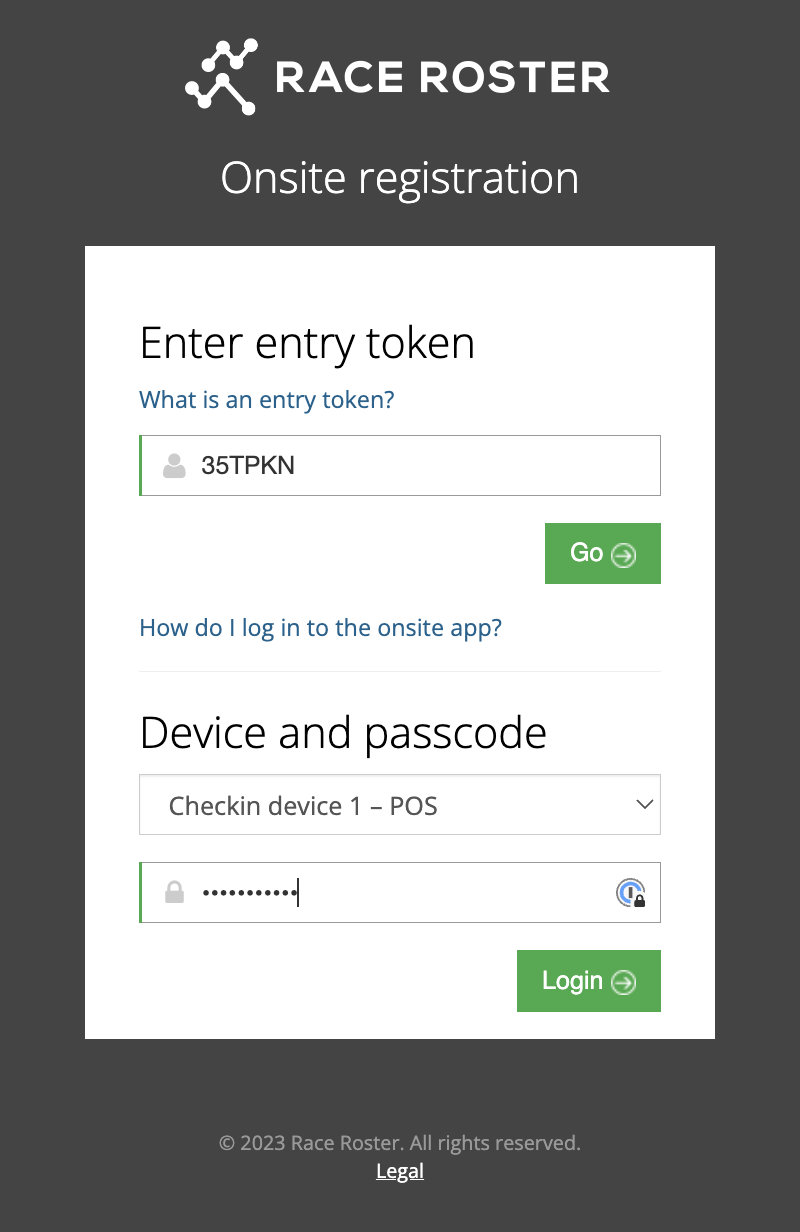
Task: Expand the device dropdown chevron
Action: [x=645, y=804]
